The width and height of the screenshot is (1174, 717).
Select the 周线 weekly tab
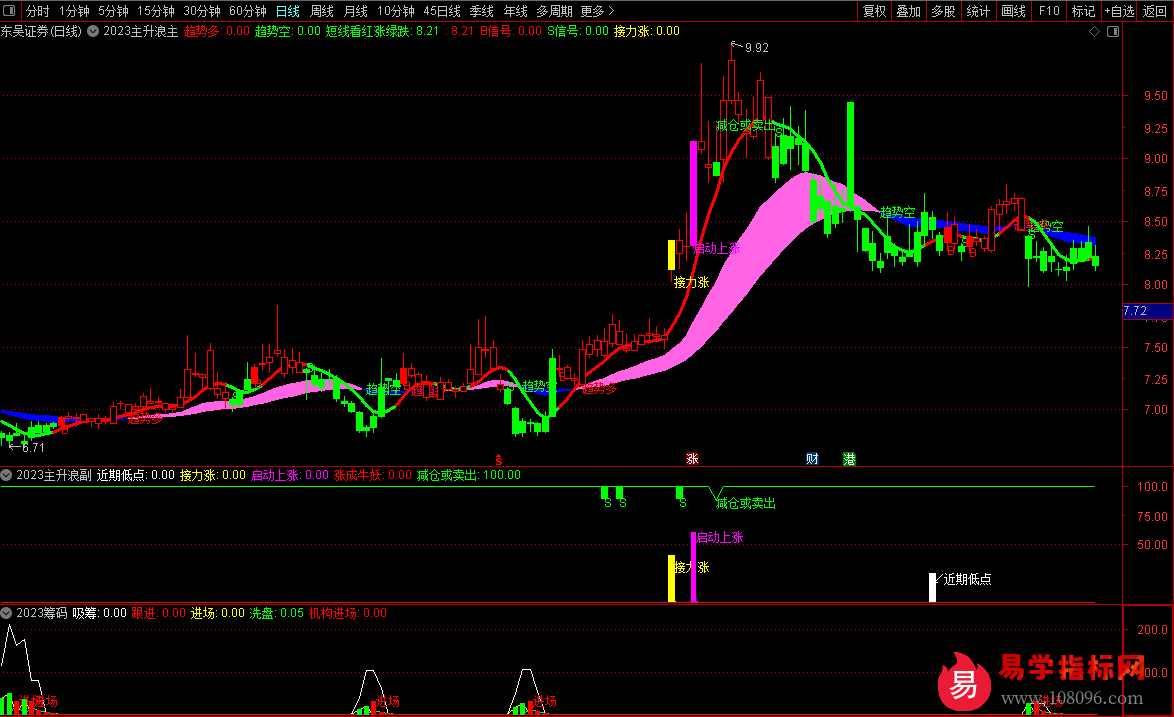[x=321, y=11]
